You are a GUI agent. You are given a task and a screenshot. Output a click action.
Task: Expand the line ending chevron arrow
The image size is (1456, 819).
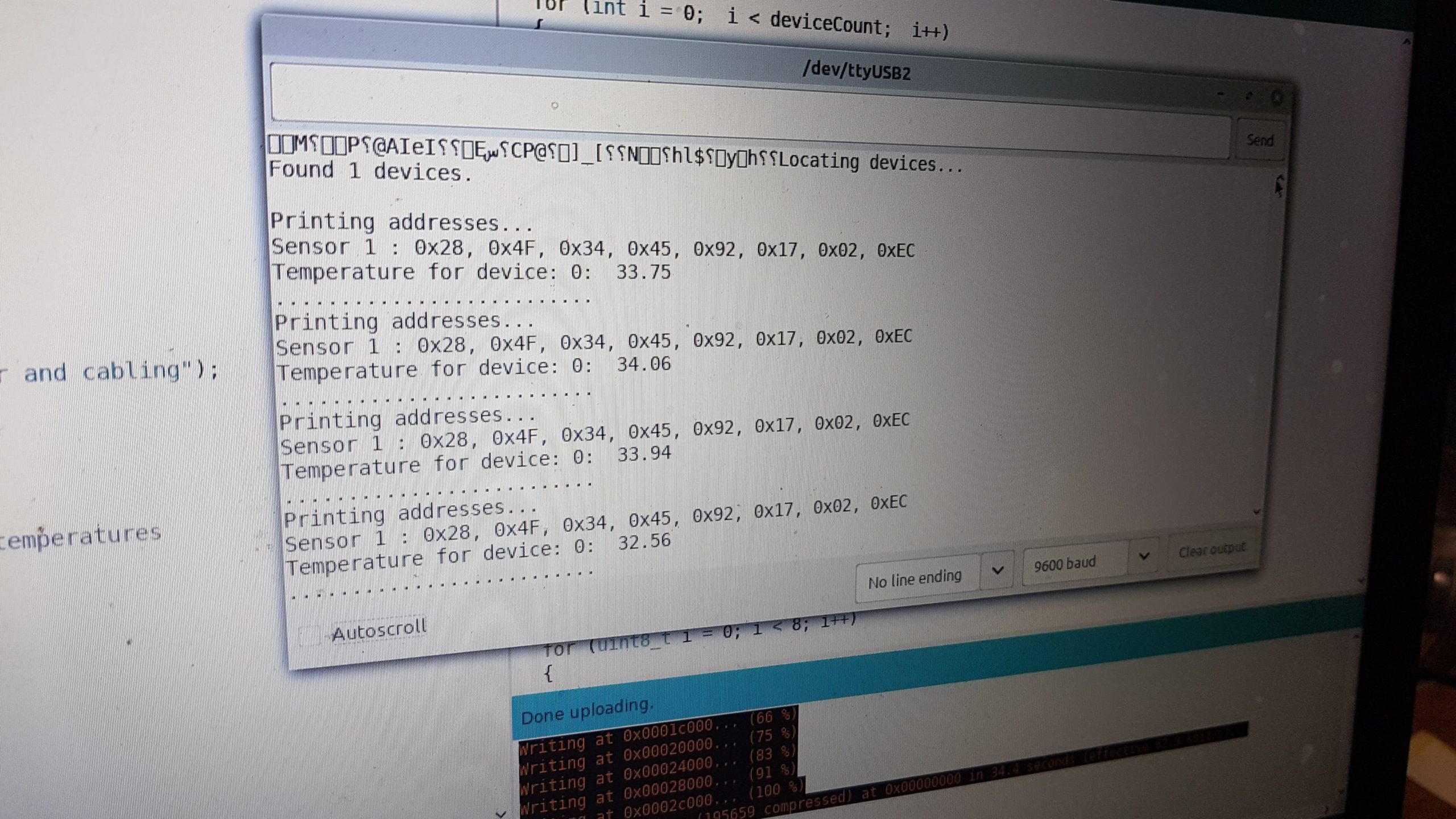997,570
